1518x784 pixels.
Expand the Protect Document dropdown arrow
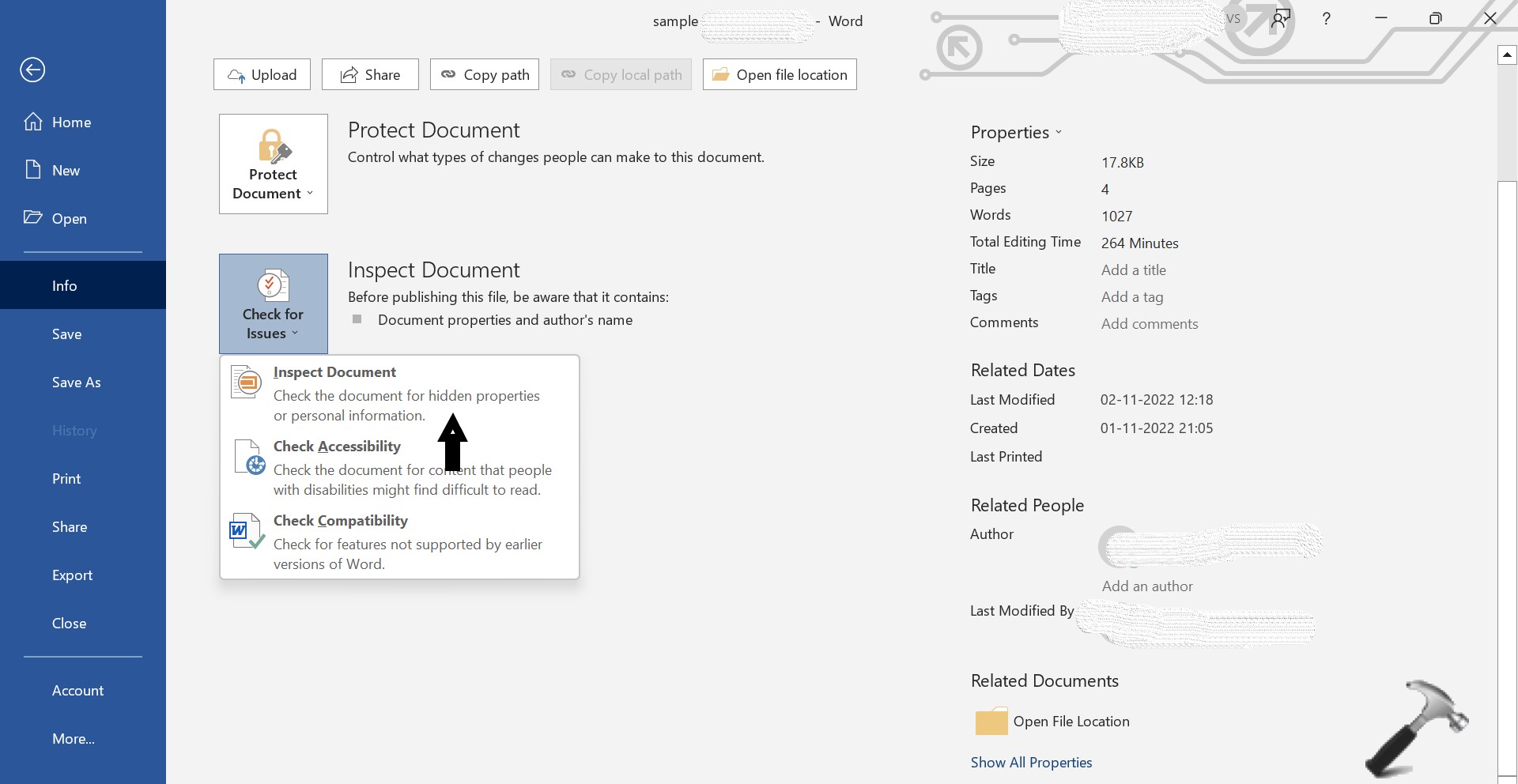pos(310,194)
